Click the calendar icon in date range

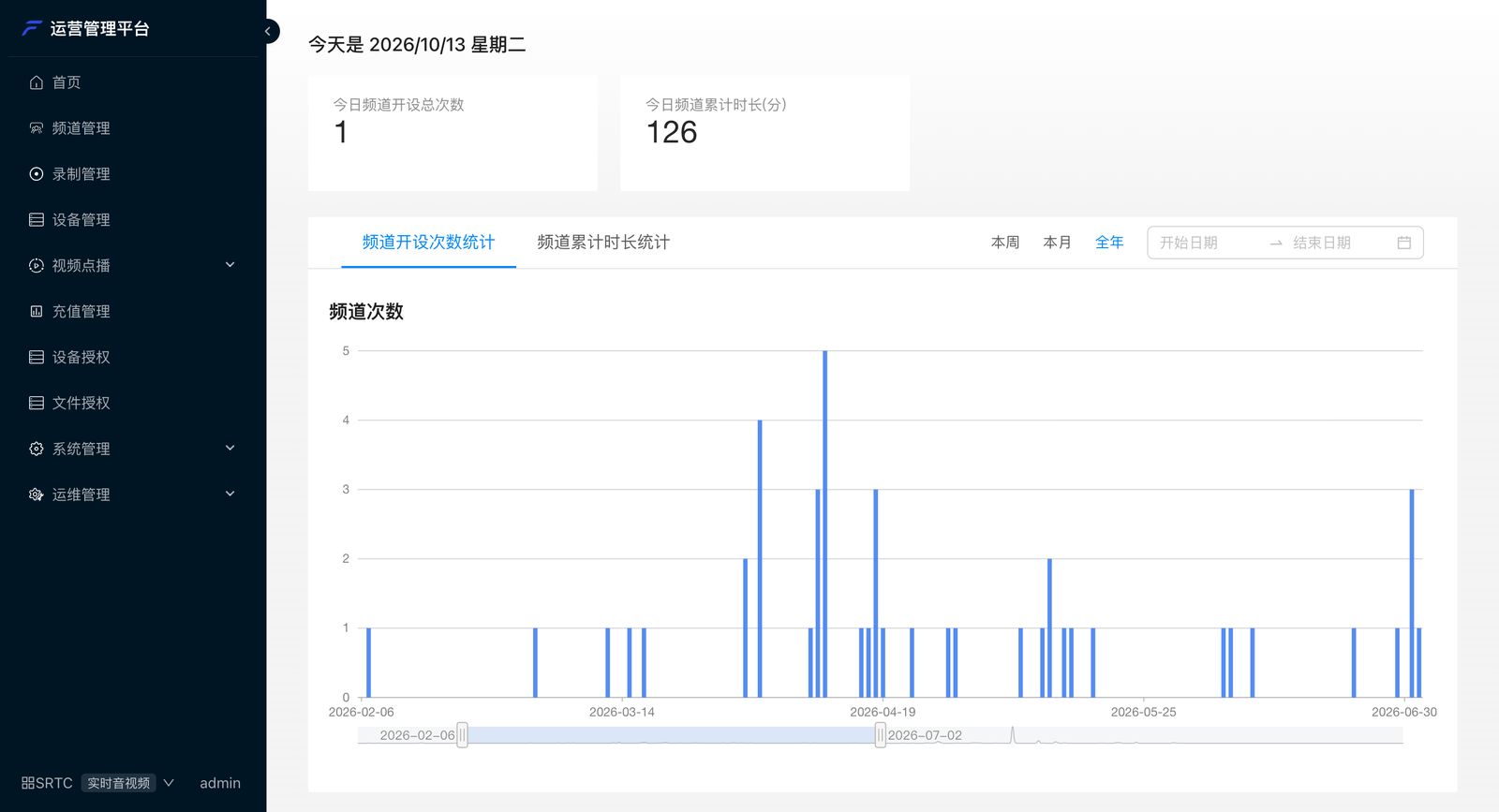click(1404, 243)
